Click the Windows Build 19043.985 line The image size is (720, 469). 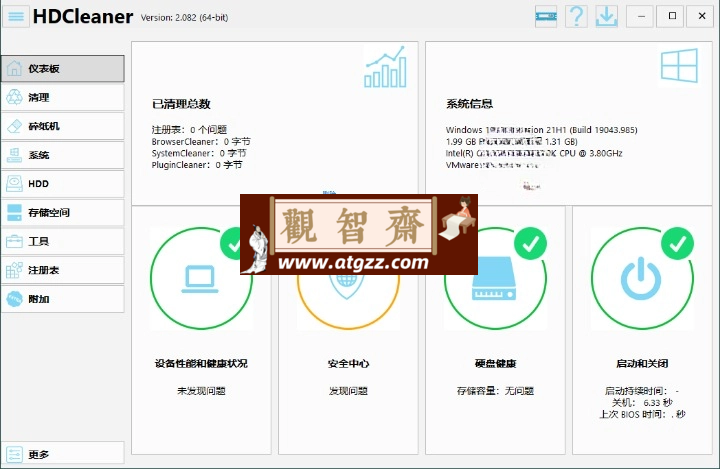pos(541,130)
